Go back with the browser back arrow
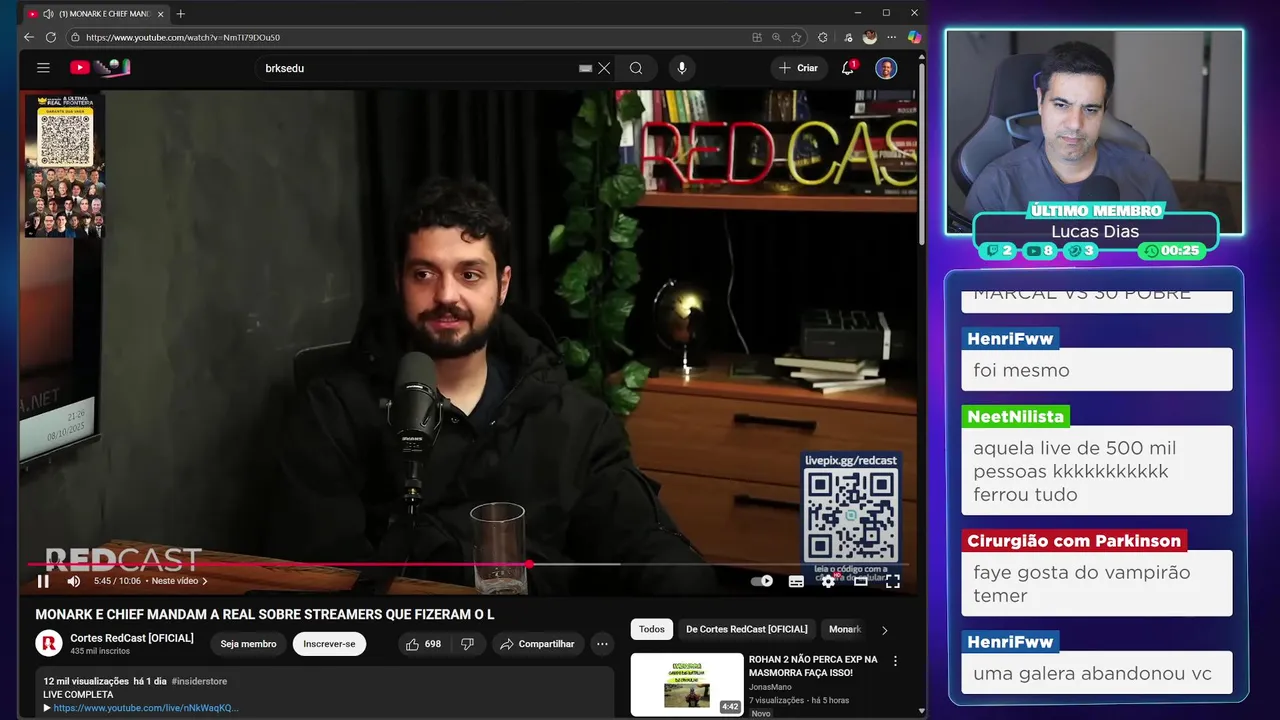This screenshot has height=720, width=1280. click(x=29, y=37)
